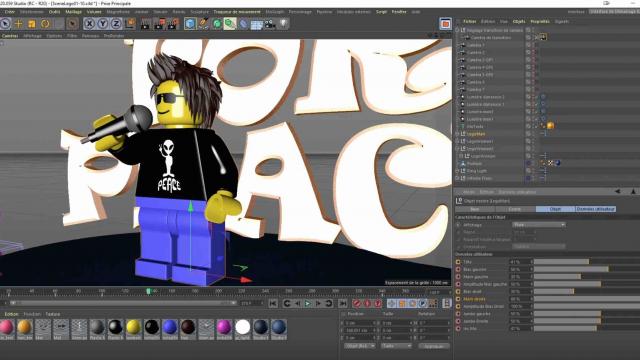This screenshot has width=640, height=360.
Task: Click the floor environment grid icon
Action: point(257,24)
